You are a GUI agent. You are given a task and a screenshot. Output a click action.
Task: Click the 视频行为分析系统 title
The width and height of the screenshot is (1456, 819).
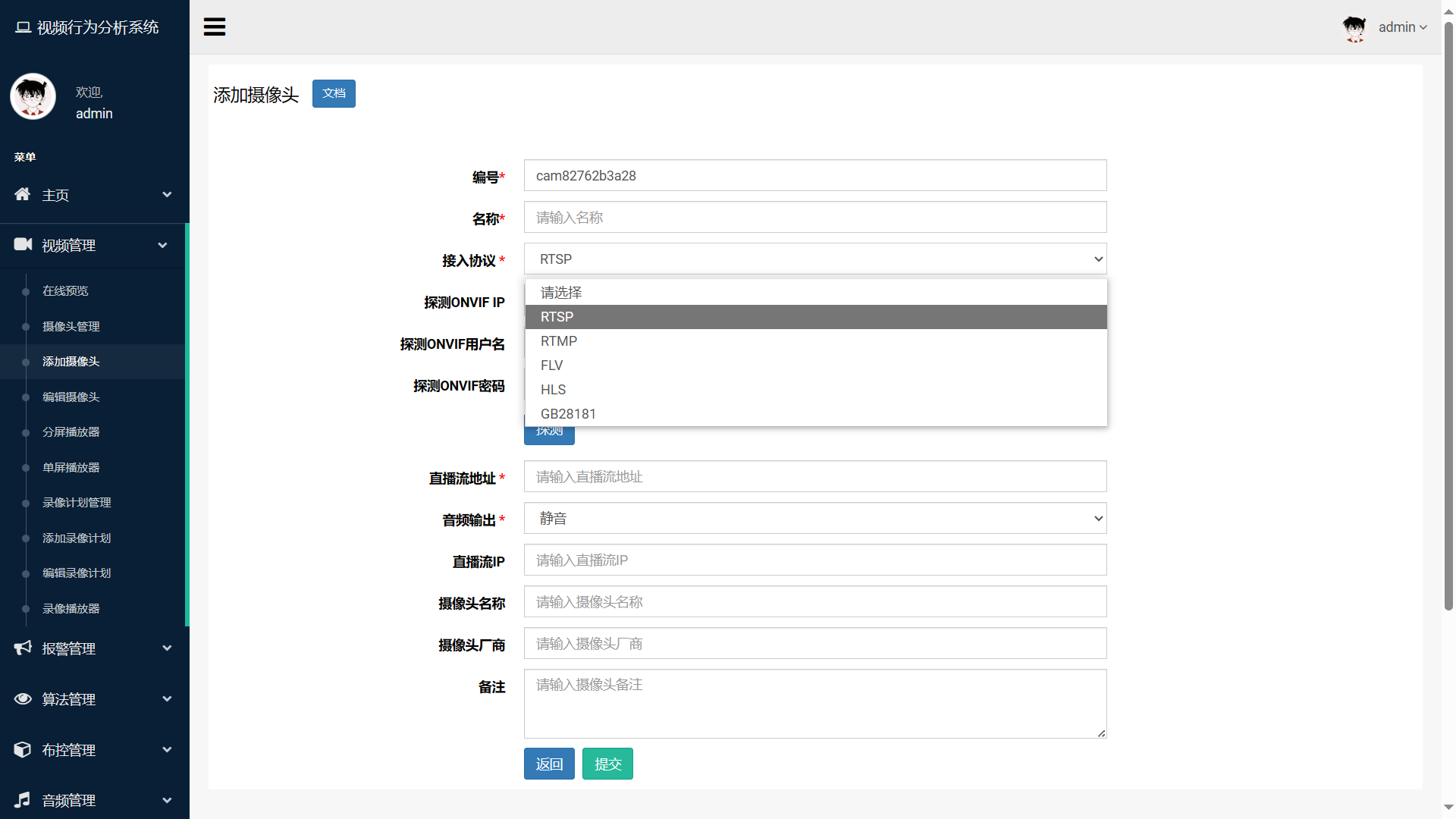[98, 27]
